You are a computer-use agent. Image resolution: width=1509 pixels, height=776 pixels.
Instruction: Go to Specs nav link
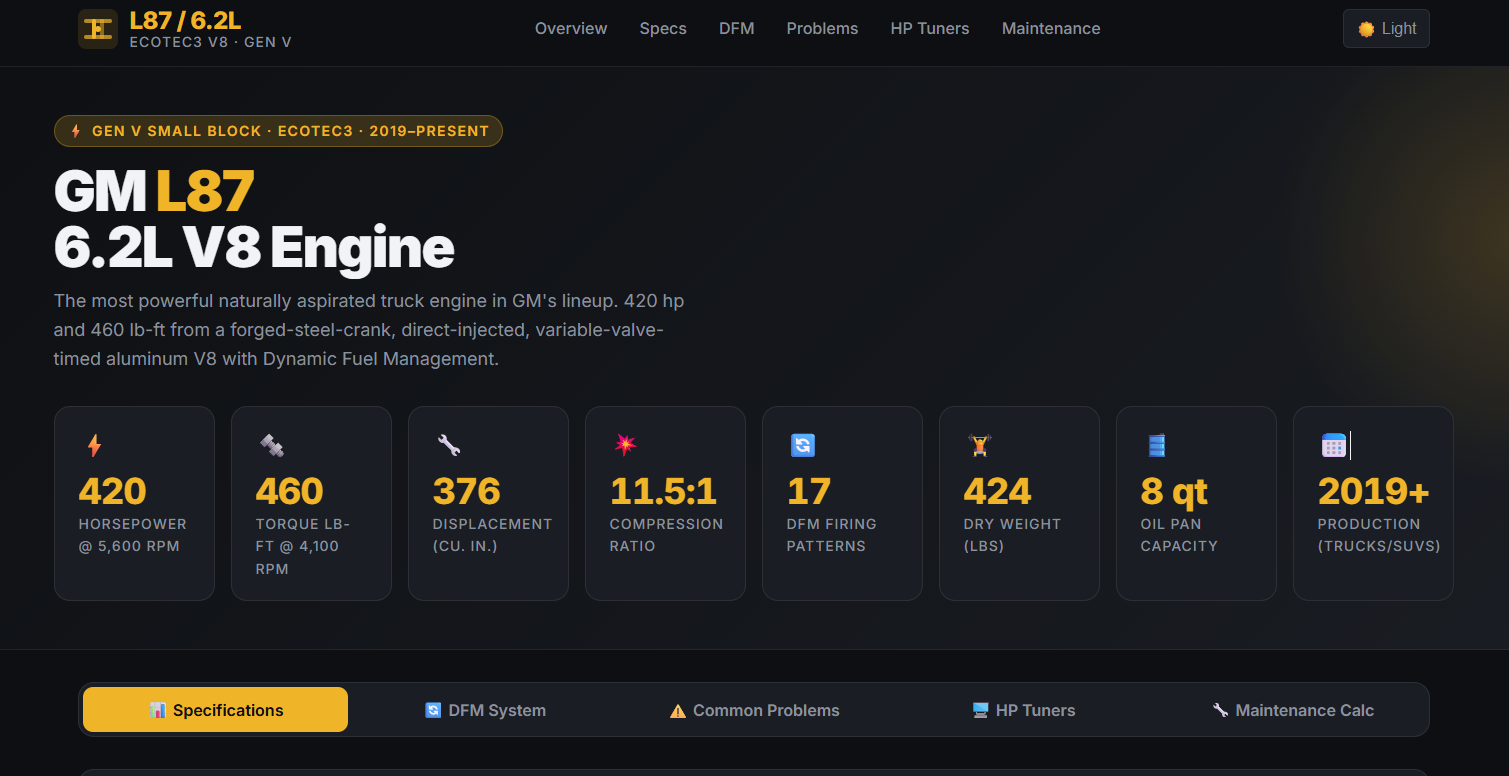(x=663, y=29)
